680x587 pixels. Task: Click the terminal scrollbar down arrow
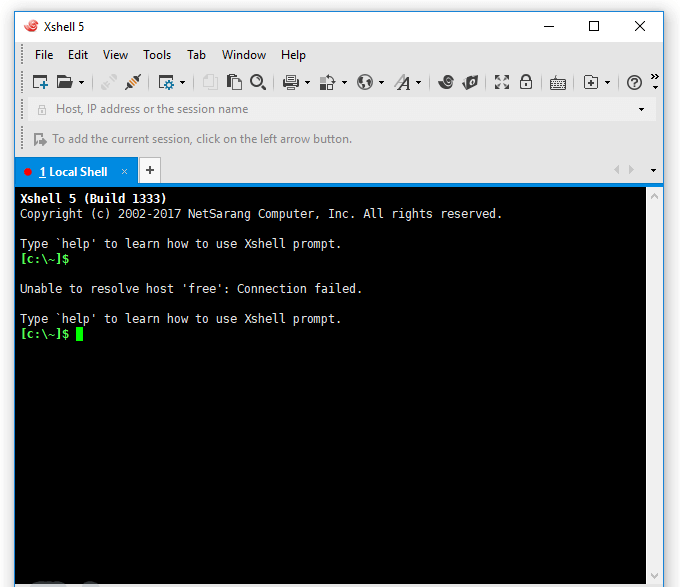click(x=654, y=576)
